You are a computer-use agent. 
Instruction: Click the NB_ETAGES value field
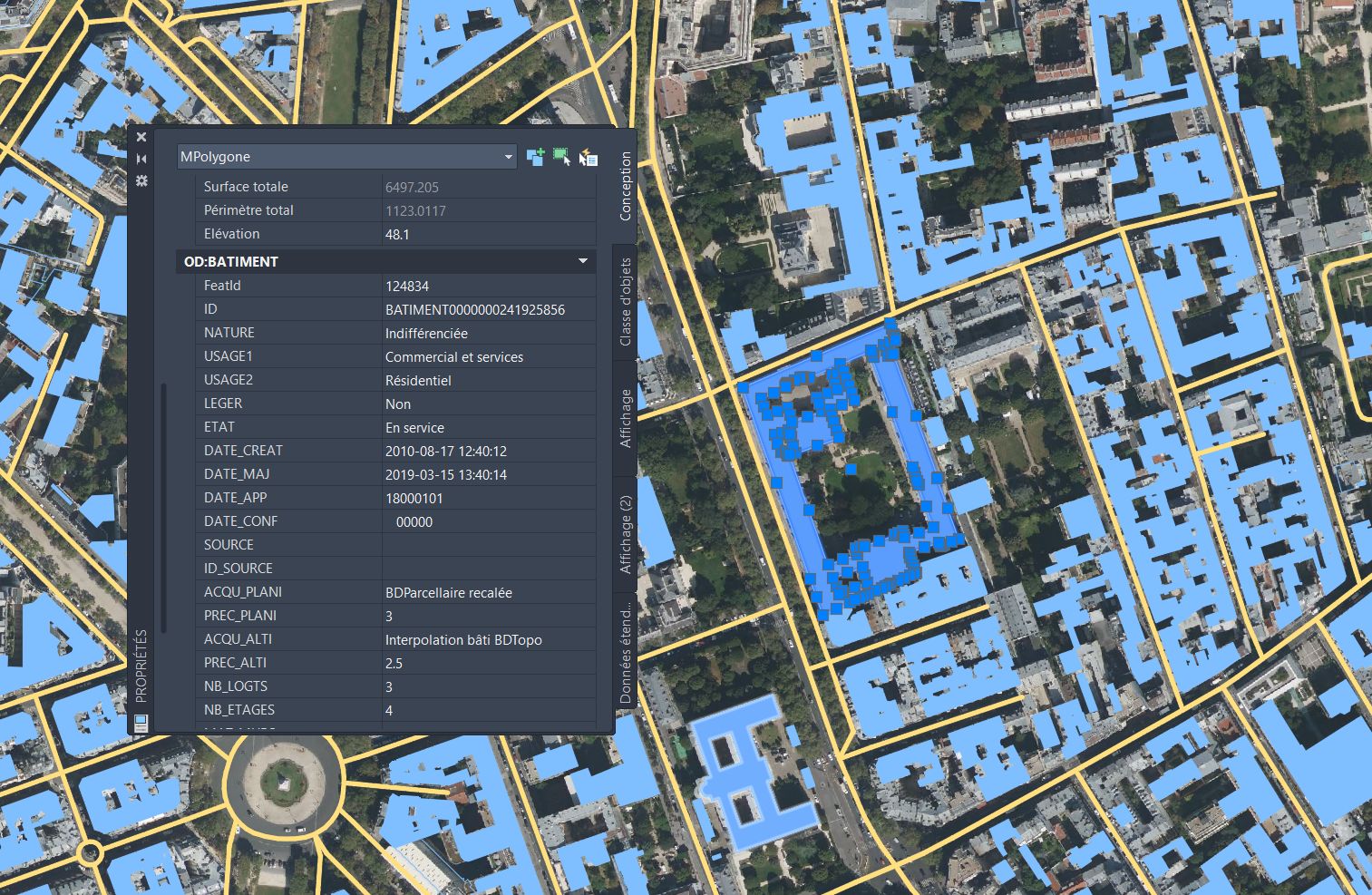tap(488, 710)
